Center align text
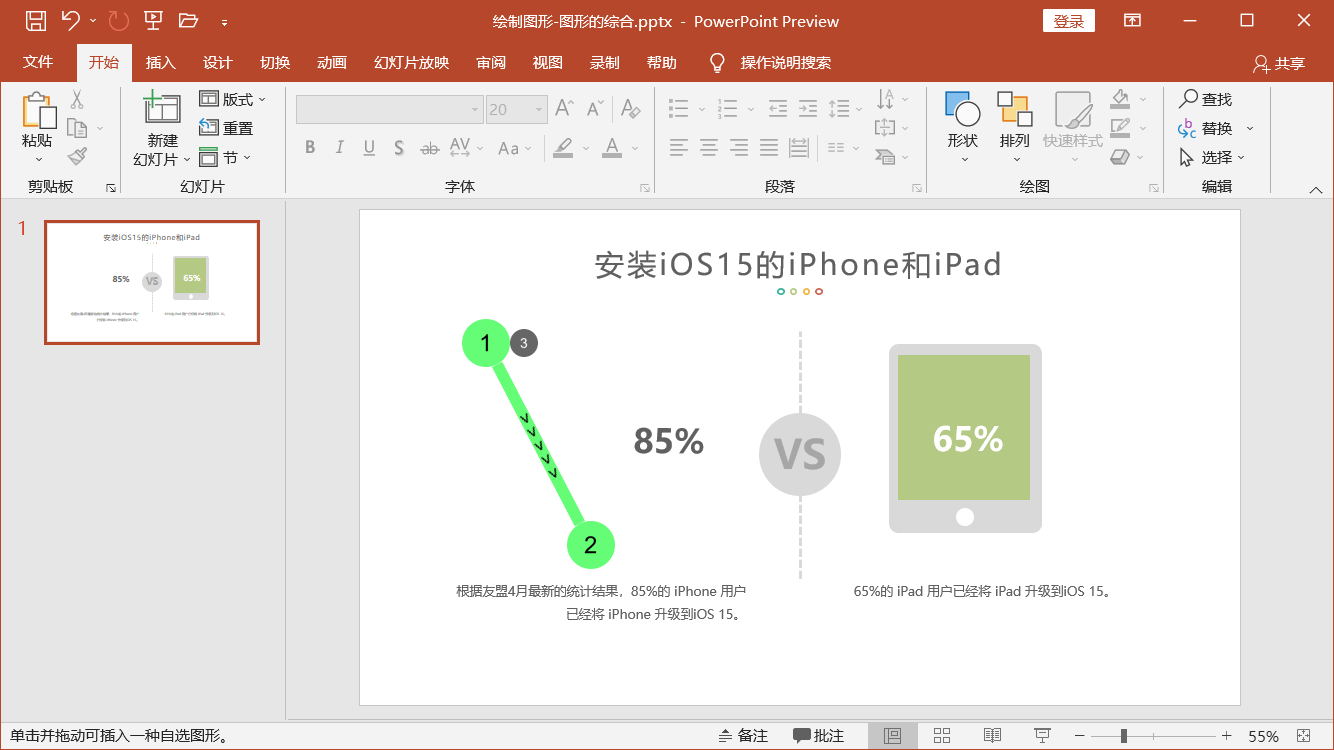1334x750 pixels. [x=709, y=148]
